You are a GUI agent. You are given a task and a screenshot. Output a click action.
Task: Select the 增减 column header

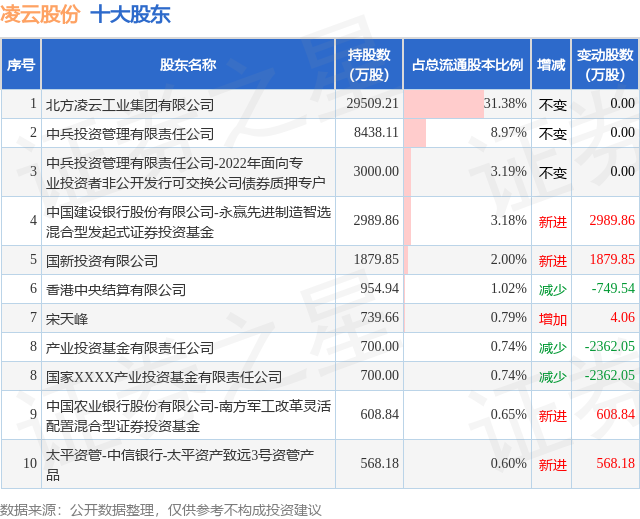pos(551,64)
